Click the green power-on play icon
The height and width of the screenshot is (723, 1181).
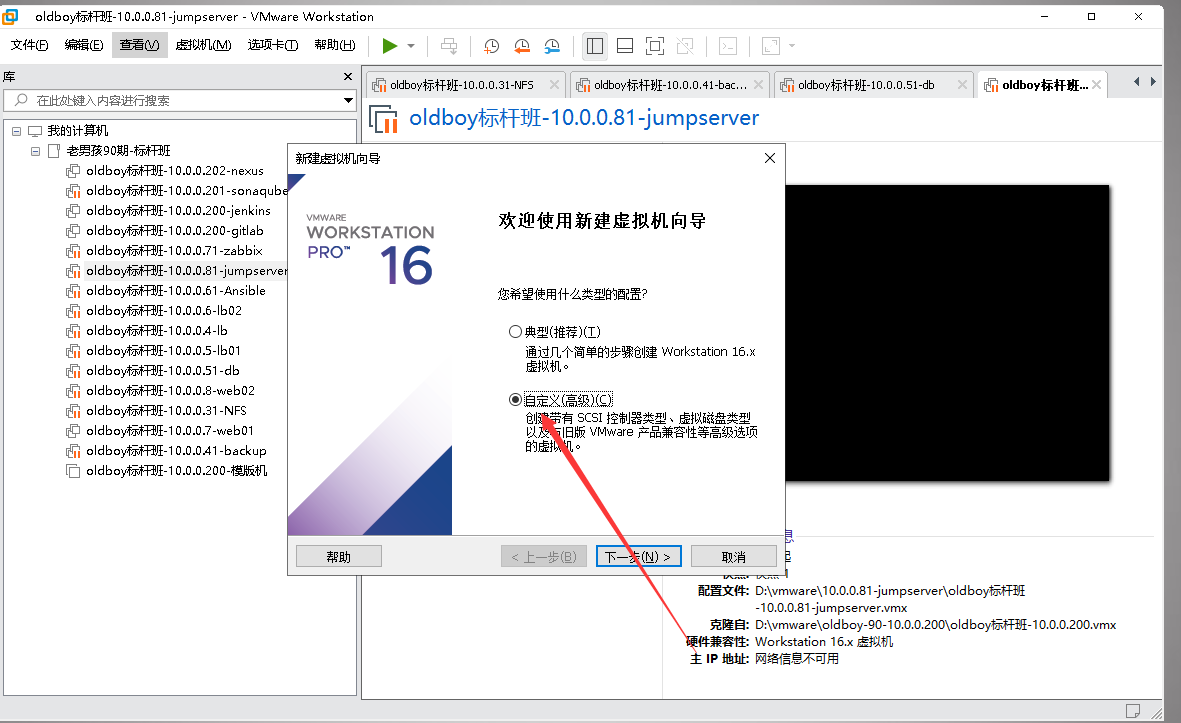click(x=389, y=46)
